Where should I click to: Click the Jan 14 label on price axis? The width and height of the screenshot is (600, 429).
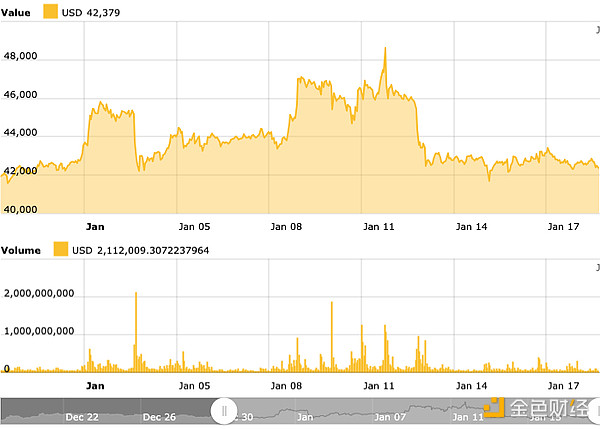click(471, 227)
